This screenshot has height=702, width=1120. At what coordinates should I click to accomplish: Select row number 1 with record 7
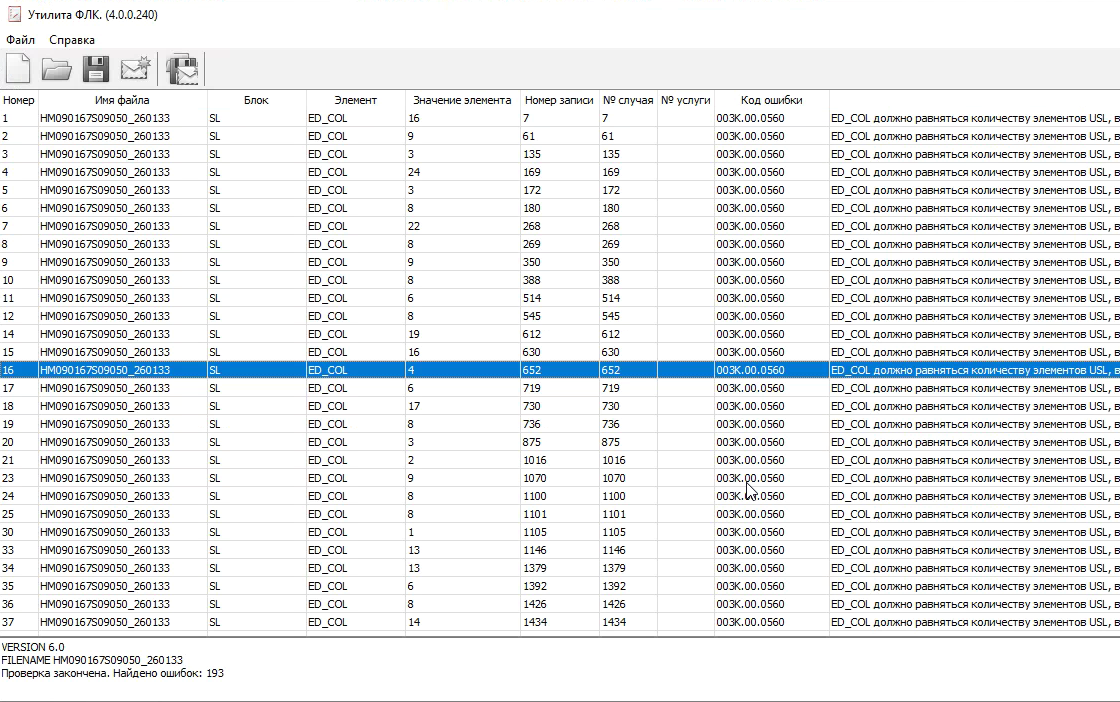pyautogui.click(x=300, y=118)
